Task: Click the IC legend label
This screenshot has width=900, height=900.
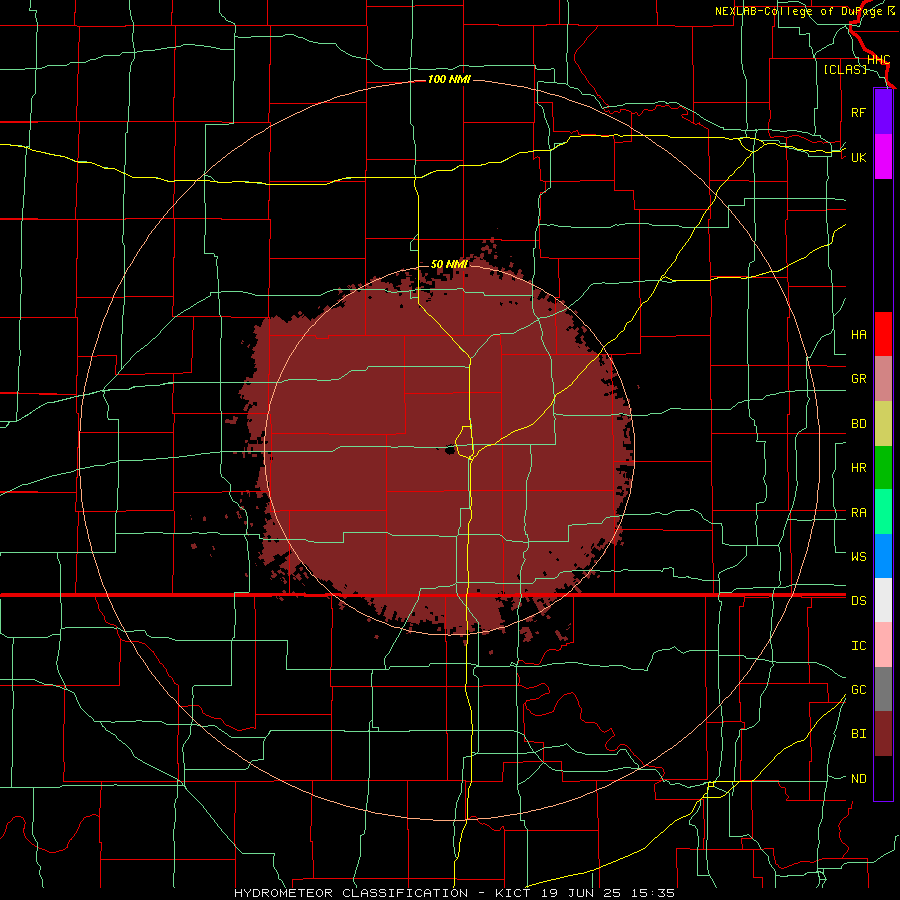Action: click(858, 646)
